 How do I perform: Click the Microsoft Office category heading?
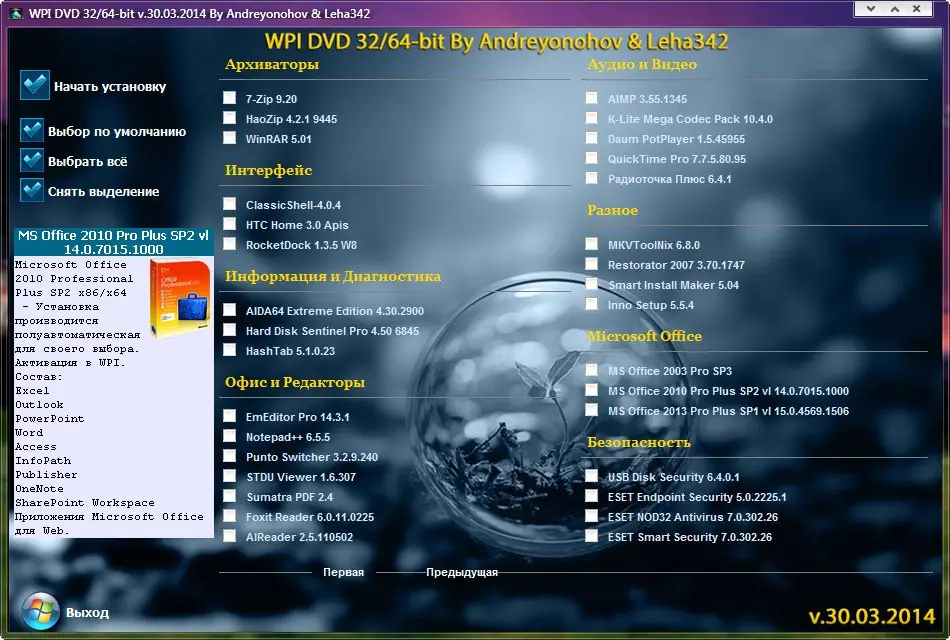click(x=645, y=336)
